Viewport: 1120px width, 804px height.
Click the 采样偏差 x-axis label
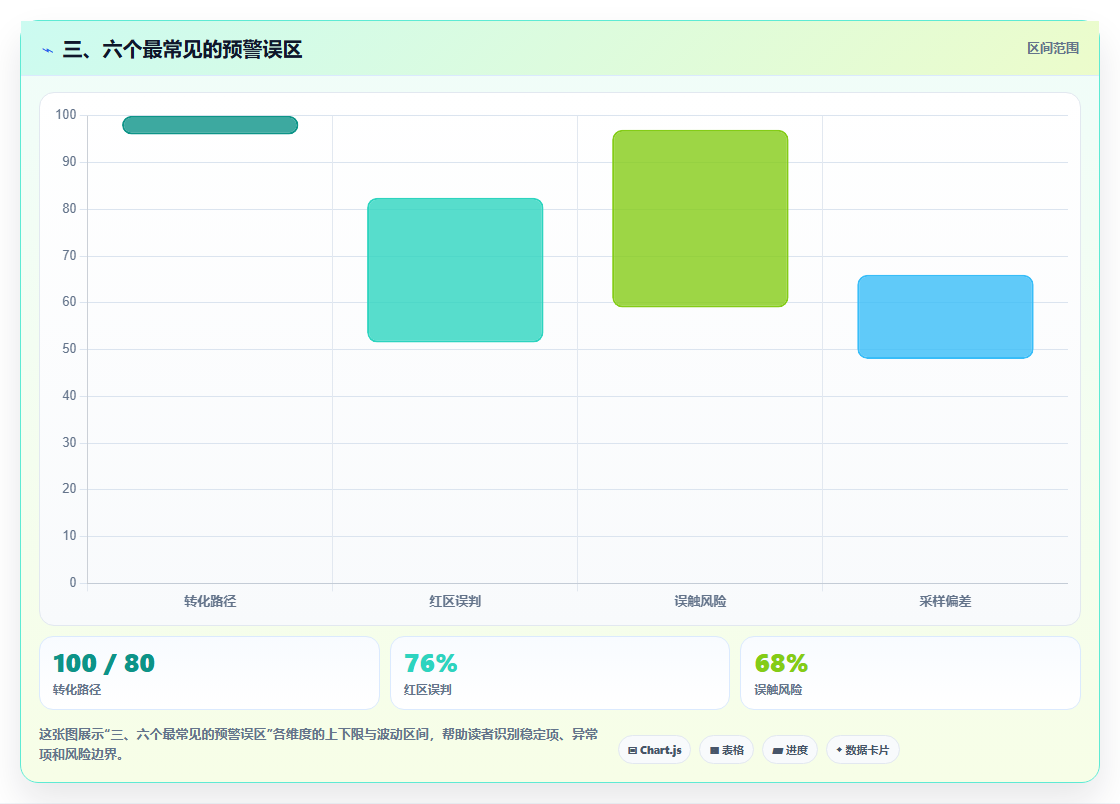point(945,601)
